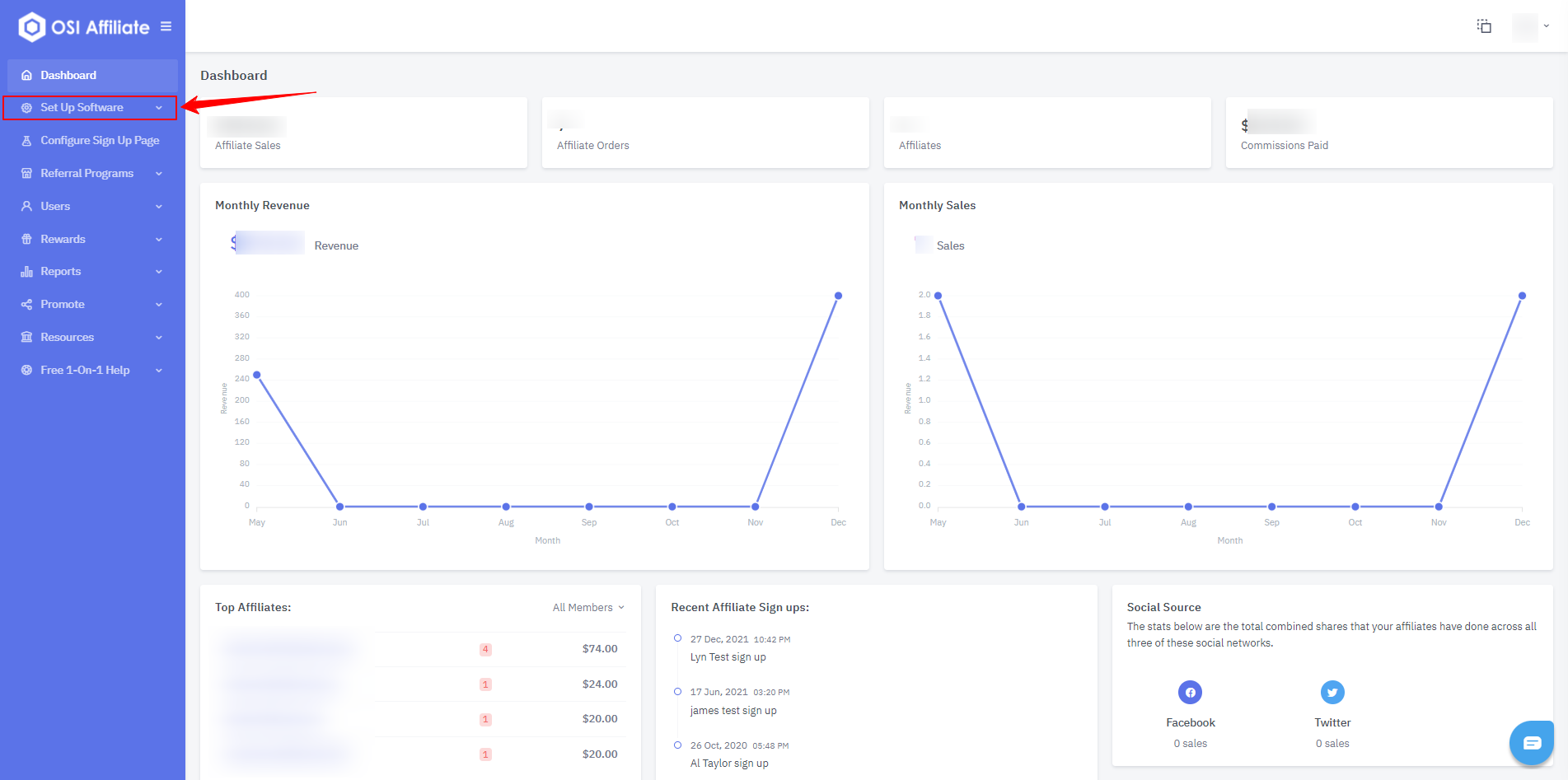Open the Free 1-On-1 Help menu label
1568x780 pixels.
85,371
